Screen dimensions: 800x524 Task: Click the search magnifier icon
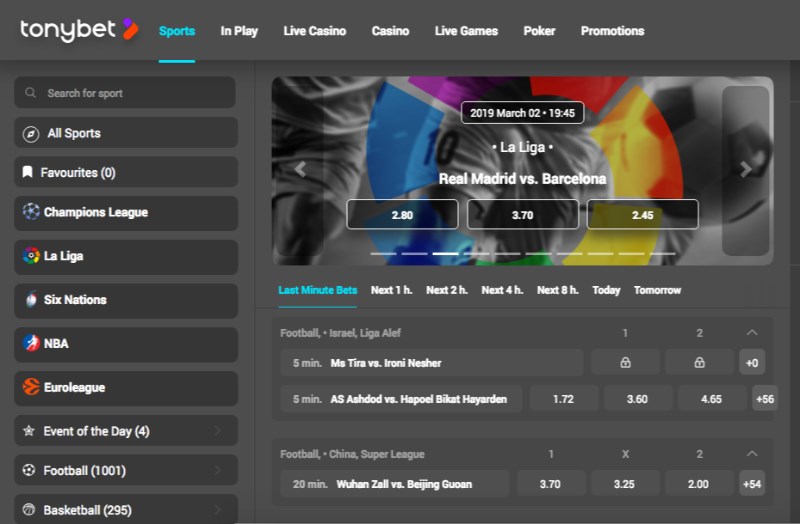click(x=31, y=93)
